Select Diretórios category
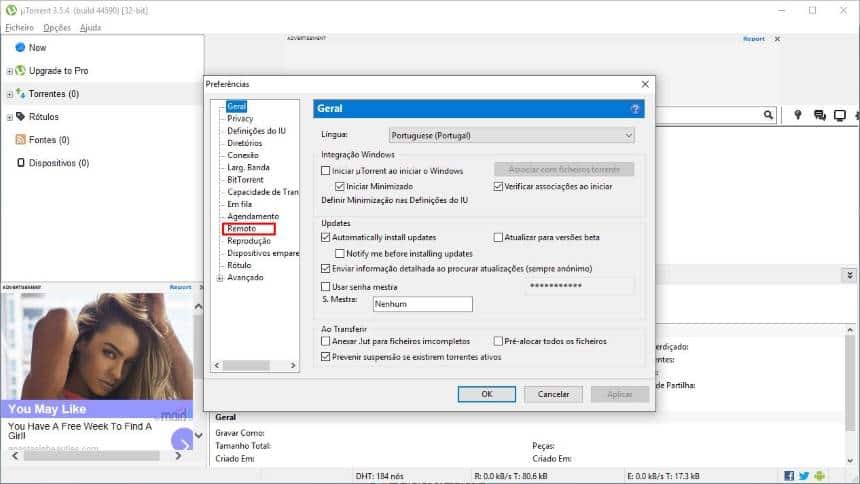 point(245,143)
